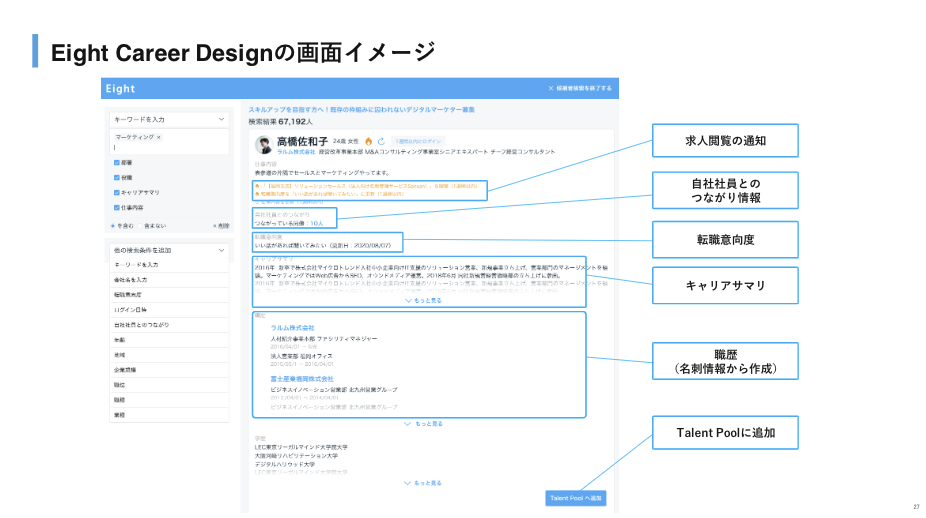Choose 会社名を入力 from condition list

tap(169, 280)
